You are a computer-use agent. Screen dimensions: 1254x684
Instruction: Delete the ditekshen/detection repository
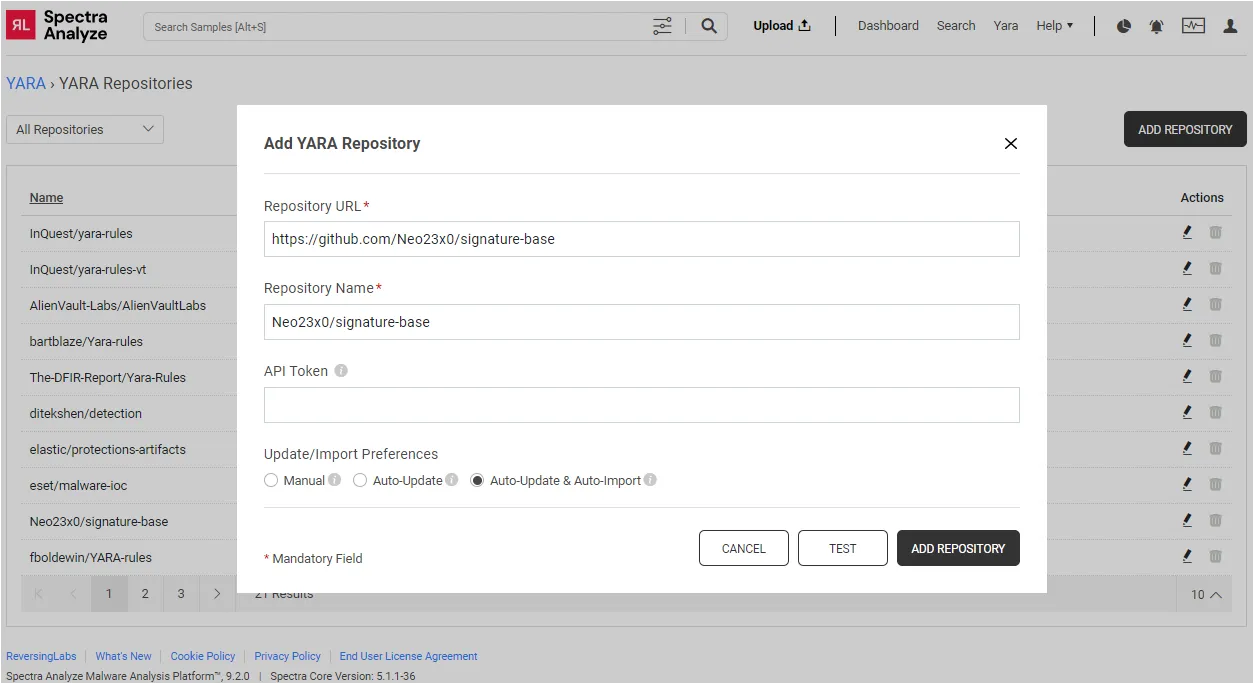[1215, 413]
